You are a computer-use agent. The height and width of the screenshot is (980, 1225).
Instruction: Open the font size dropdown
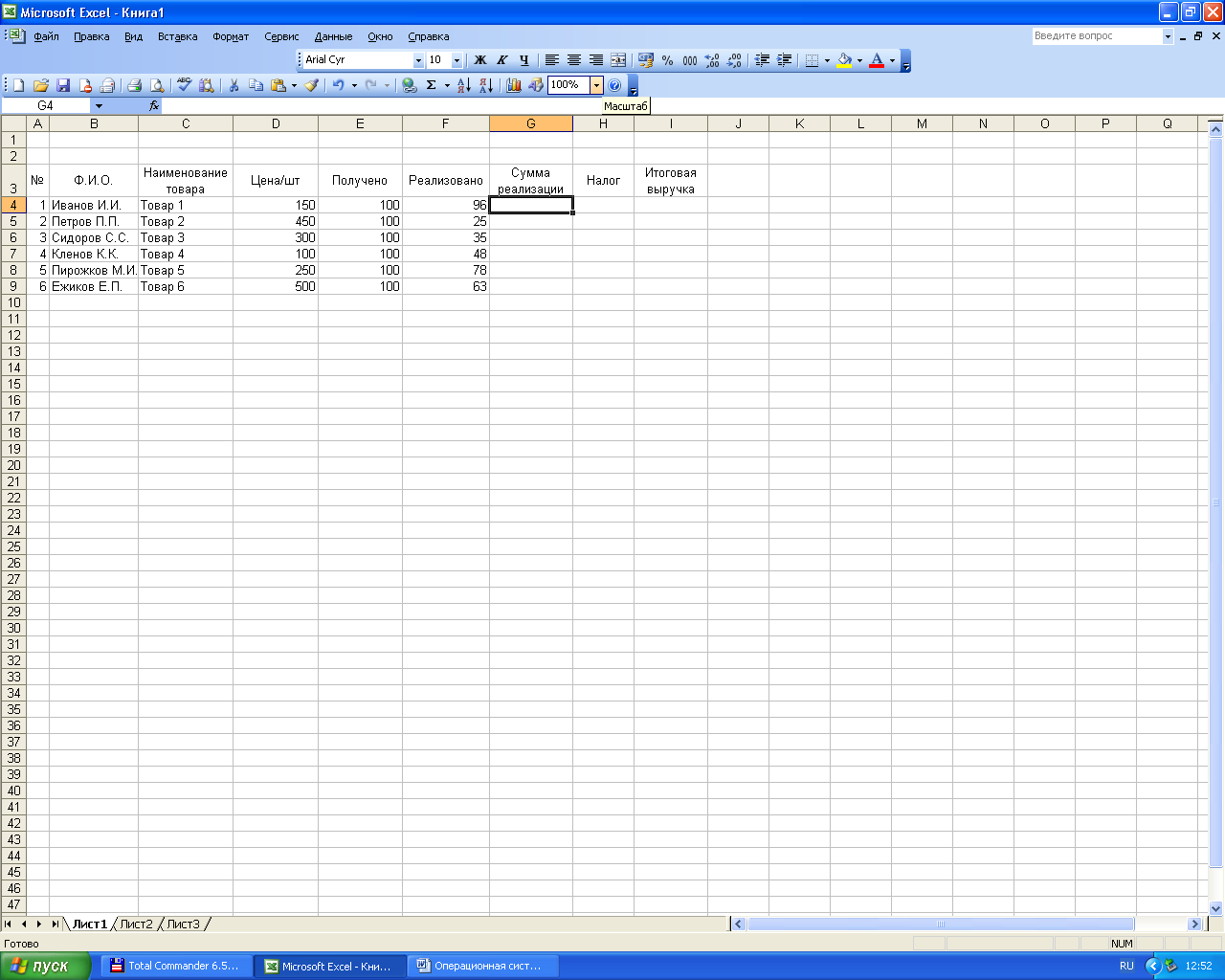tap(457, 60)
